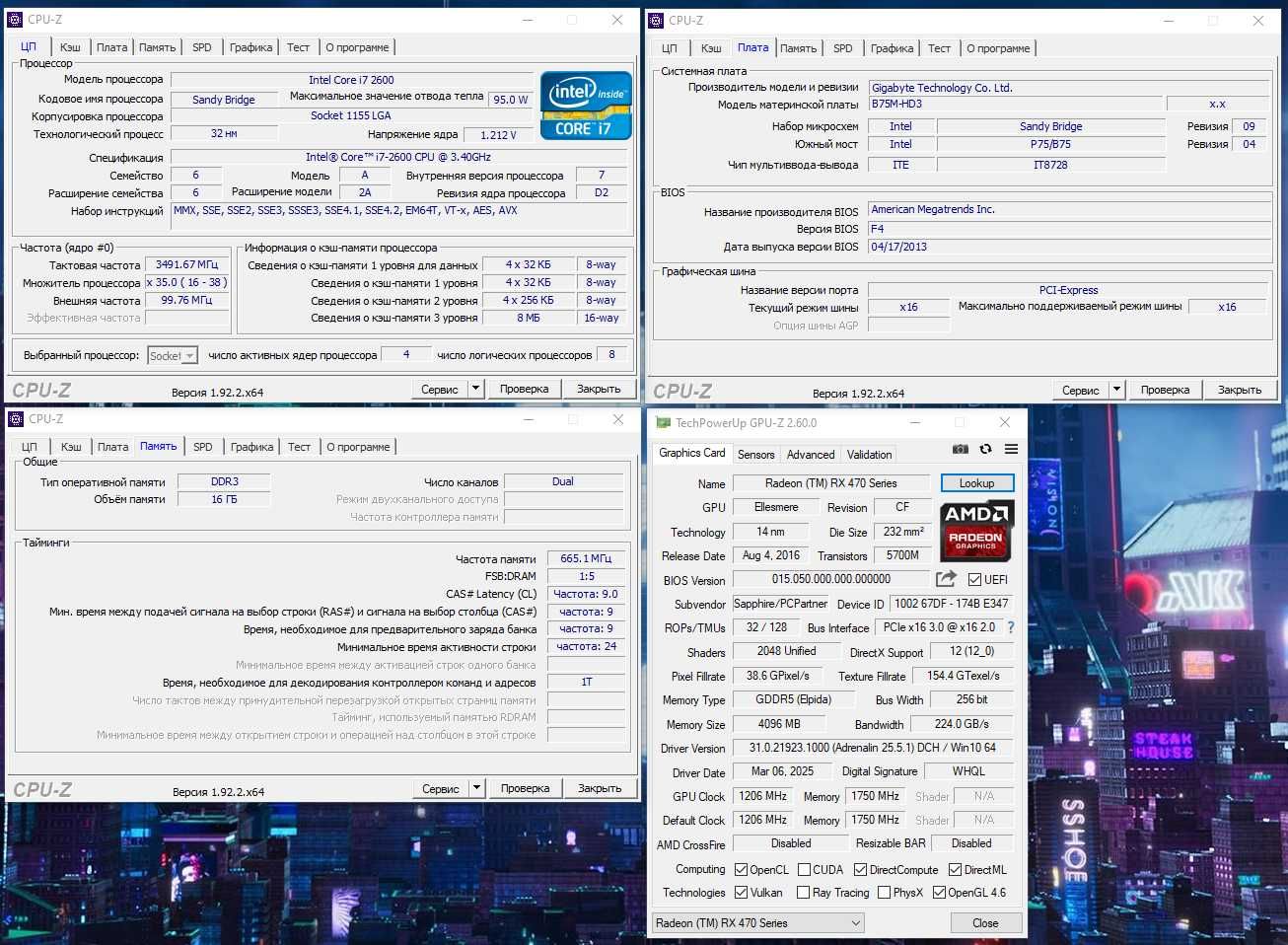Open Radeon RX 470 Series GPU selector dropdown

coord(757,923)
